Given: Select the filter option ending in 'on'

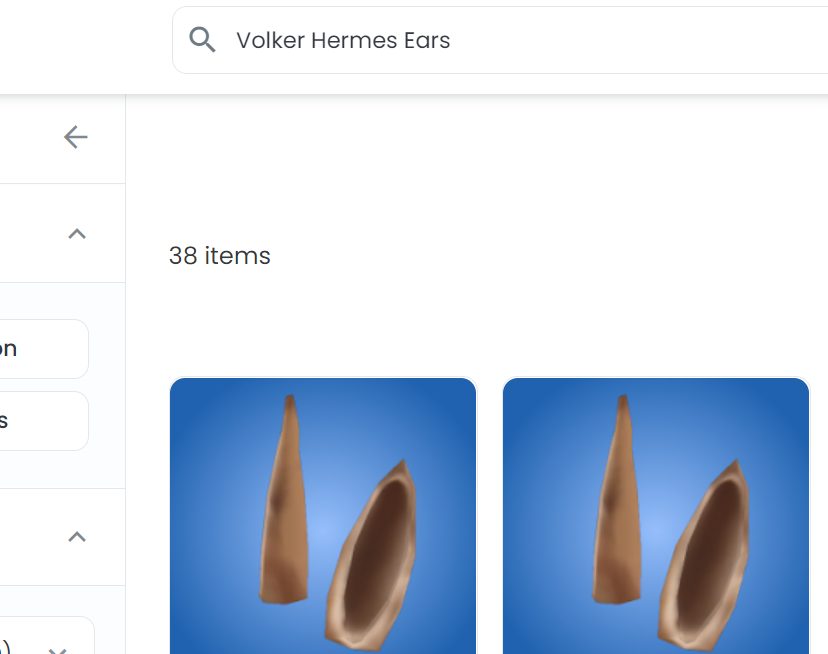Looking at the screenshot, I should coord(44,349).
